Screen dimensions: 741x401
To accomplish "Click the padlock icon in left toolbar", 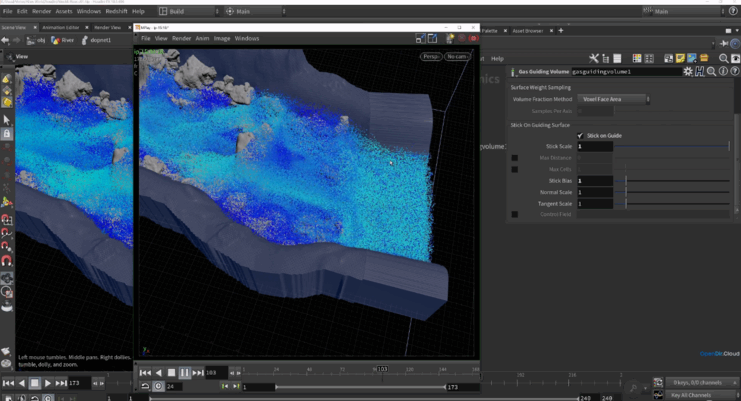I will point(7,134).
